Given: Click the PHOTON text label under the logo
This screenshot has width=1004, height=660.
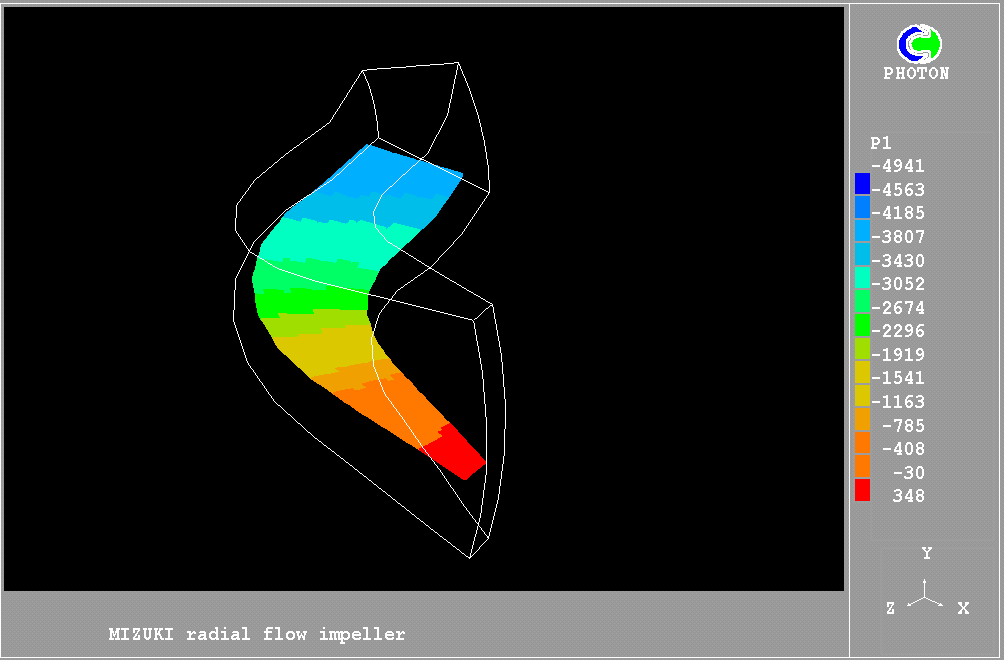Looking at the screenshot, I should (x=916, y=74).
